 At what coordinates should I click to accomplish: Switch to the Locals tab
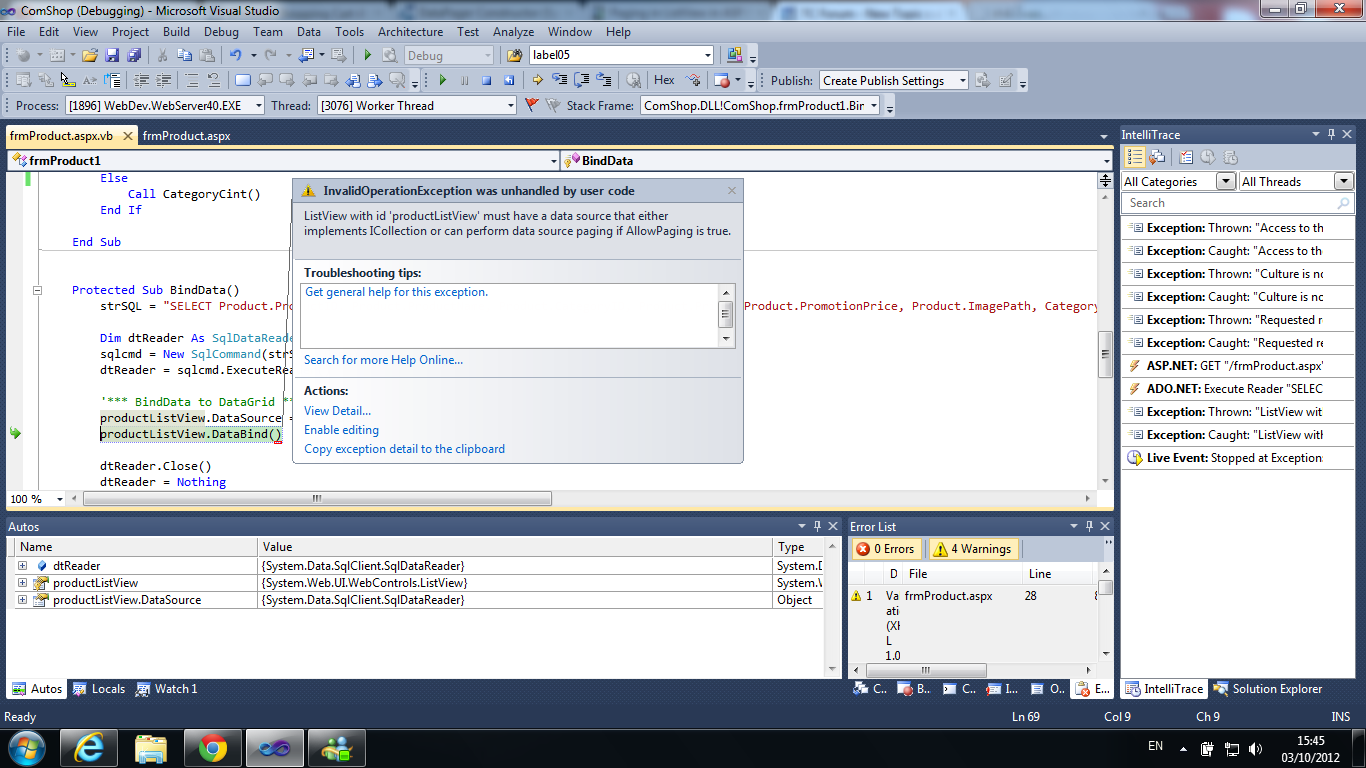point(99,689)
